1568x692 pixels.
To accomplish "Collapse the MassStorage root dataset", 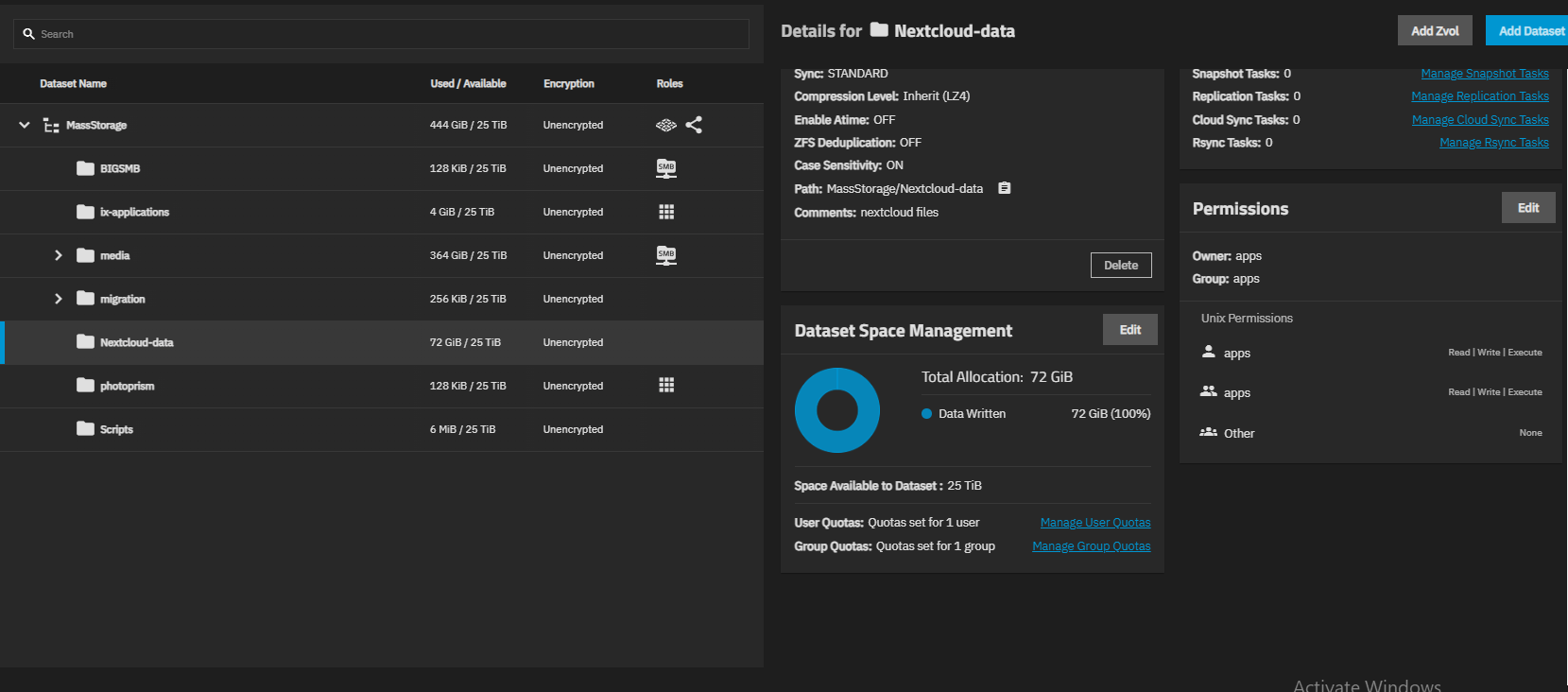I will point(25,125).
